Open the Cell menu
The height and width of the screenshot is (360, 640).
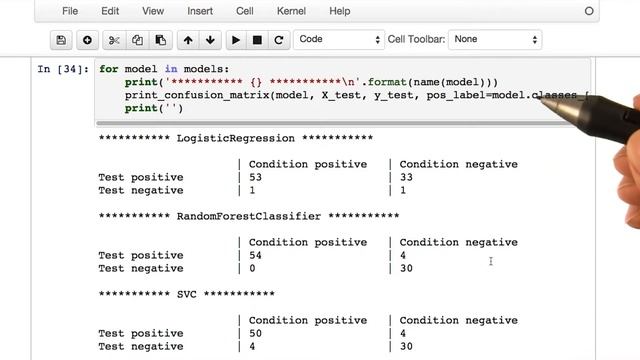click(x=244, y=11)
